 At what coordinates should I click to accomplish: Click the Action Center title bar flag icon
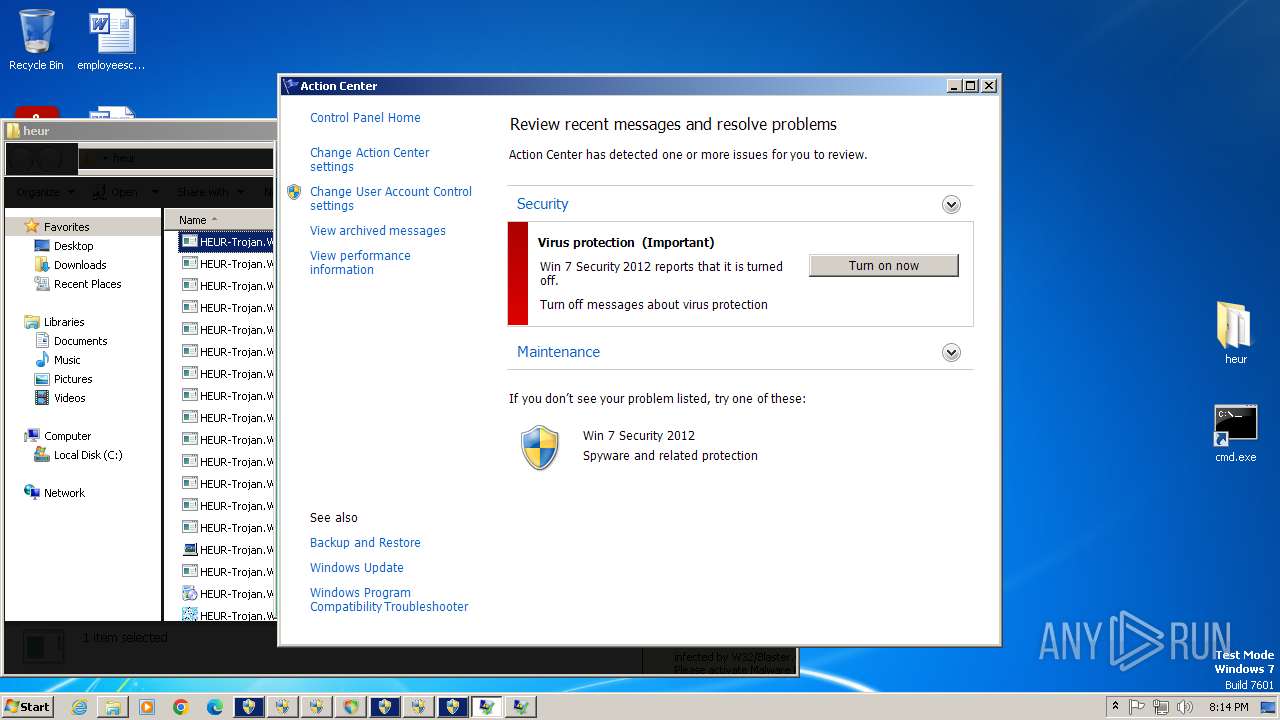point(291,86)
